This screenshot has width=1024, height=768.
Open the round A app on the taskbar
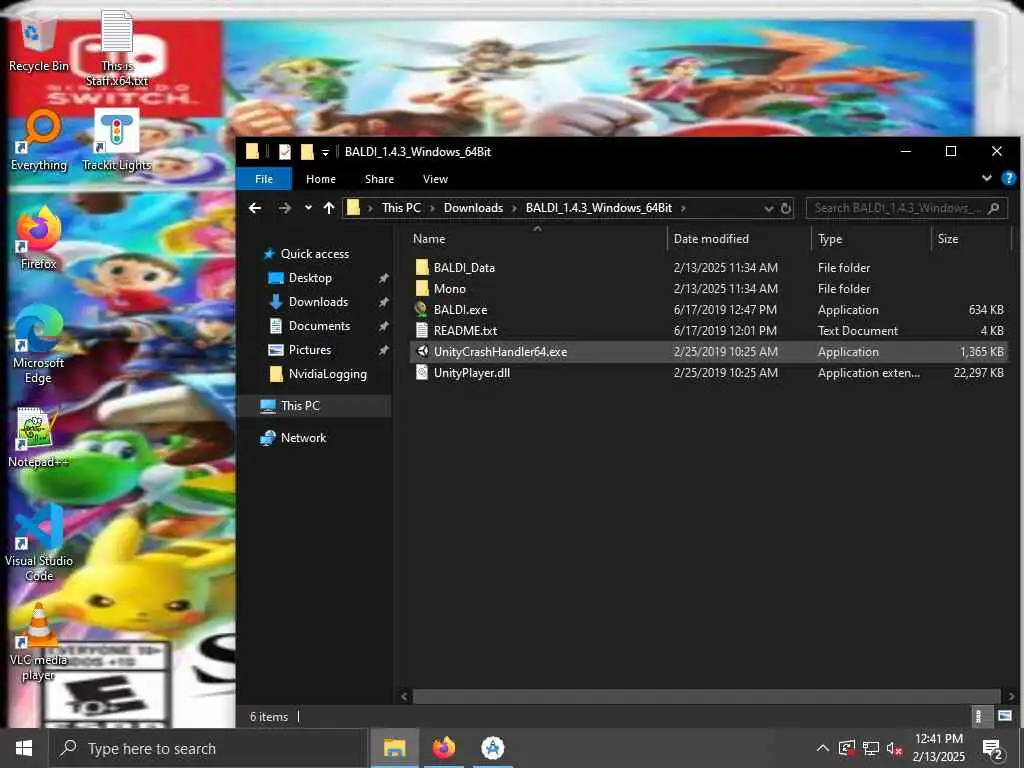point(492,748)
